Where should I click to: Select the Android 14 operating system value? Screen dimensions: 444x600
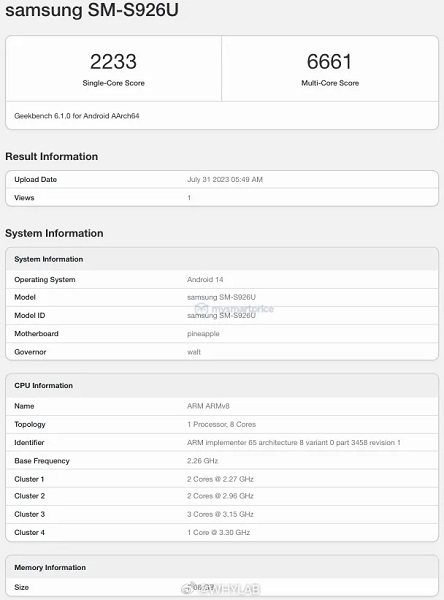pos(205,279)
